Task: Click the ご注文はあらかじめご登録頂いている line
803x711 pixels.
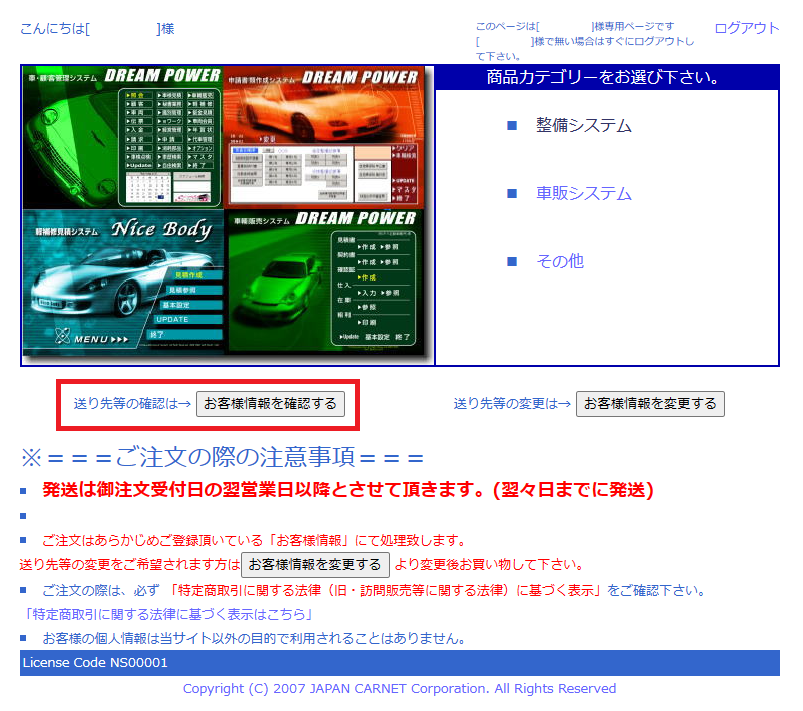Action: pos(254,540)
